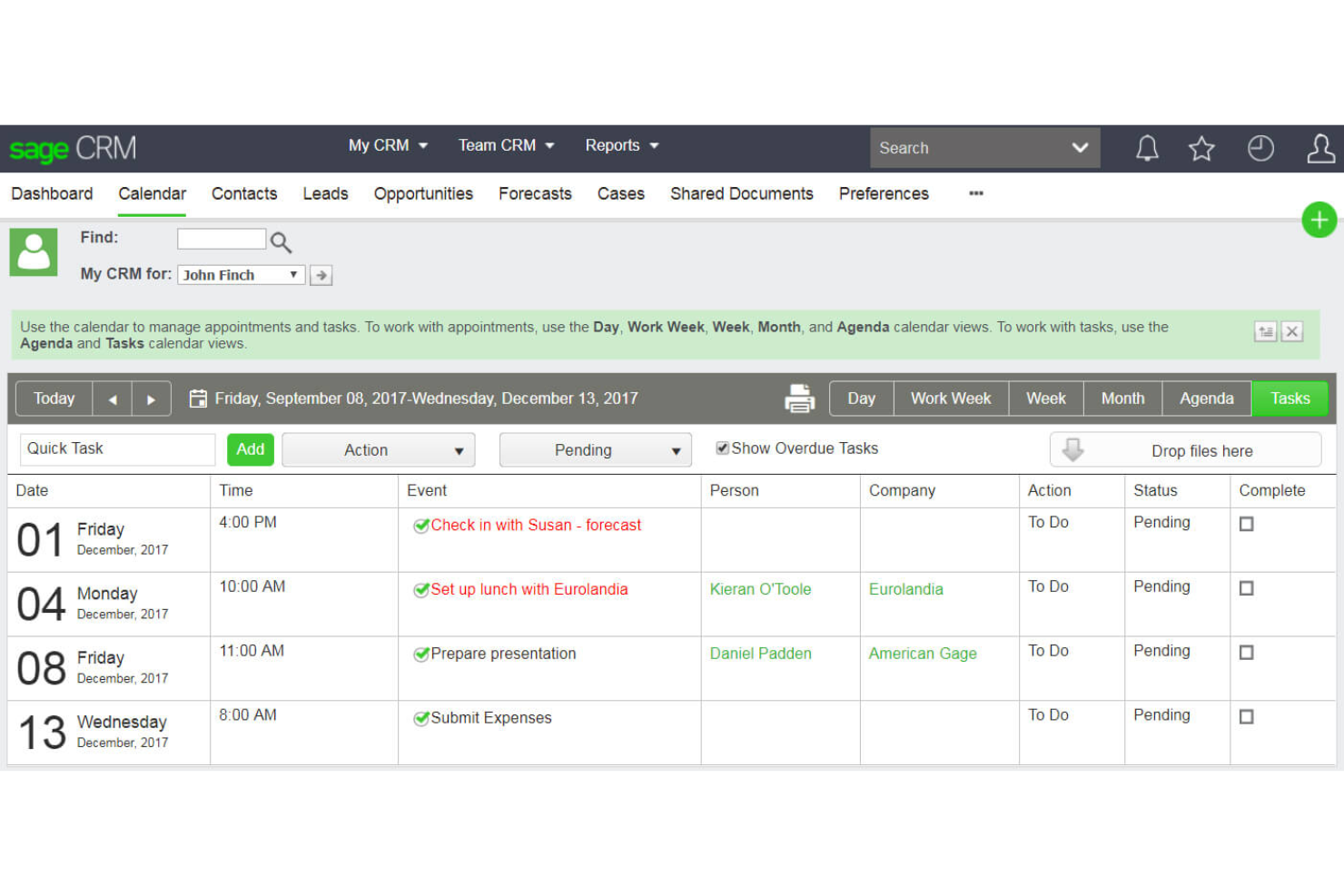Open notifications via the bell icon

click(x=1146, y=148)
